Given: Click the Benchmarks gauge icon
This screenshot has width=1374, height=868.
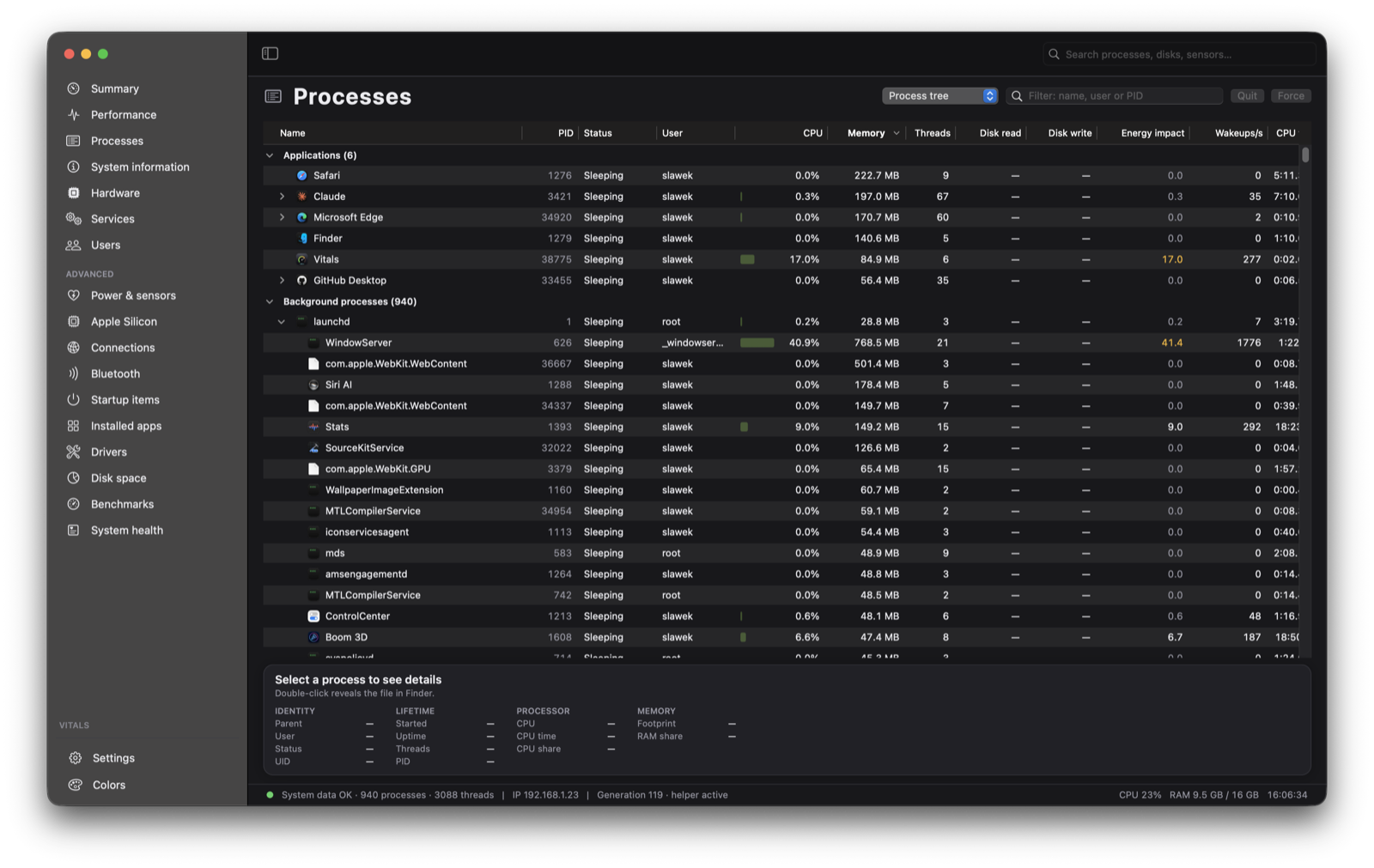Looking at the screenshot, I should coord(74,504).
